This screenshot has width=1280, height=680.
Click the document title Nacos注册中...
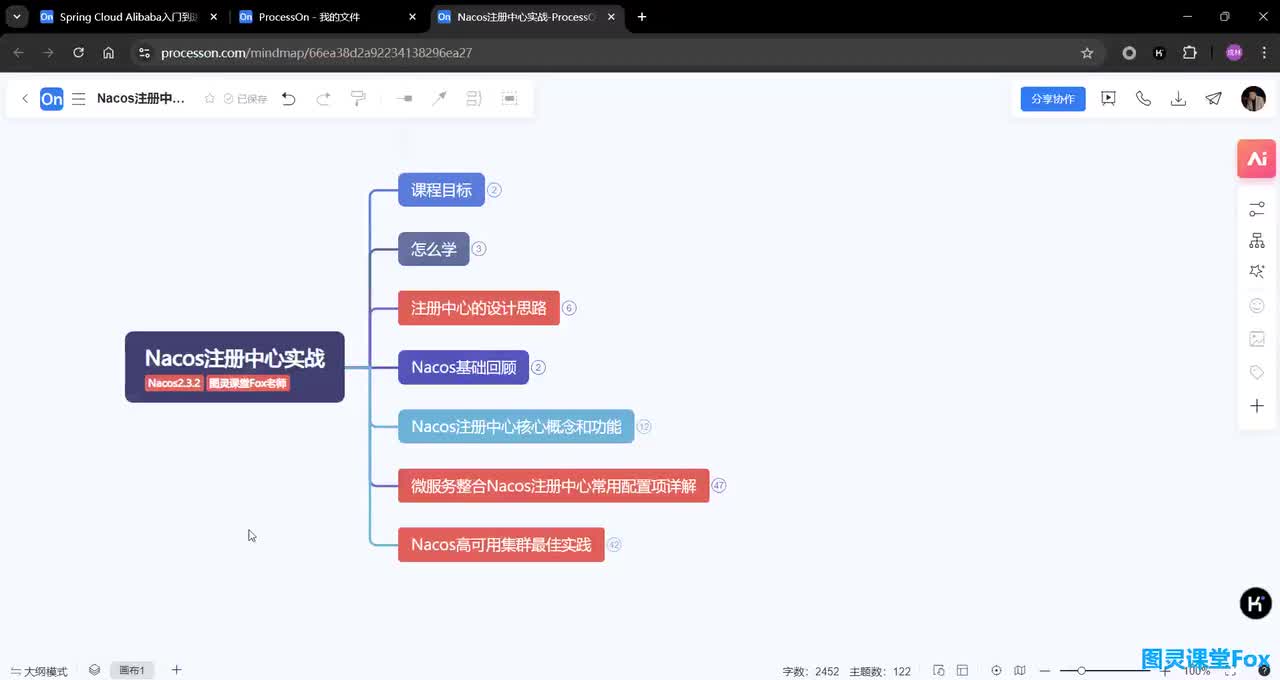[x=141, y=99]
